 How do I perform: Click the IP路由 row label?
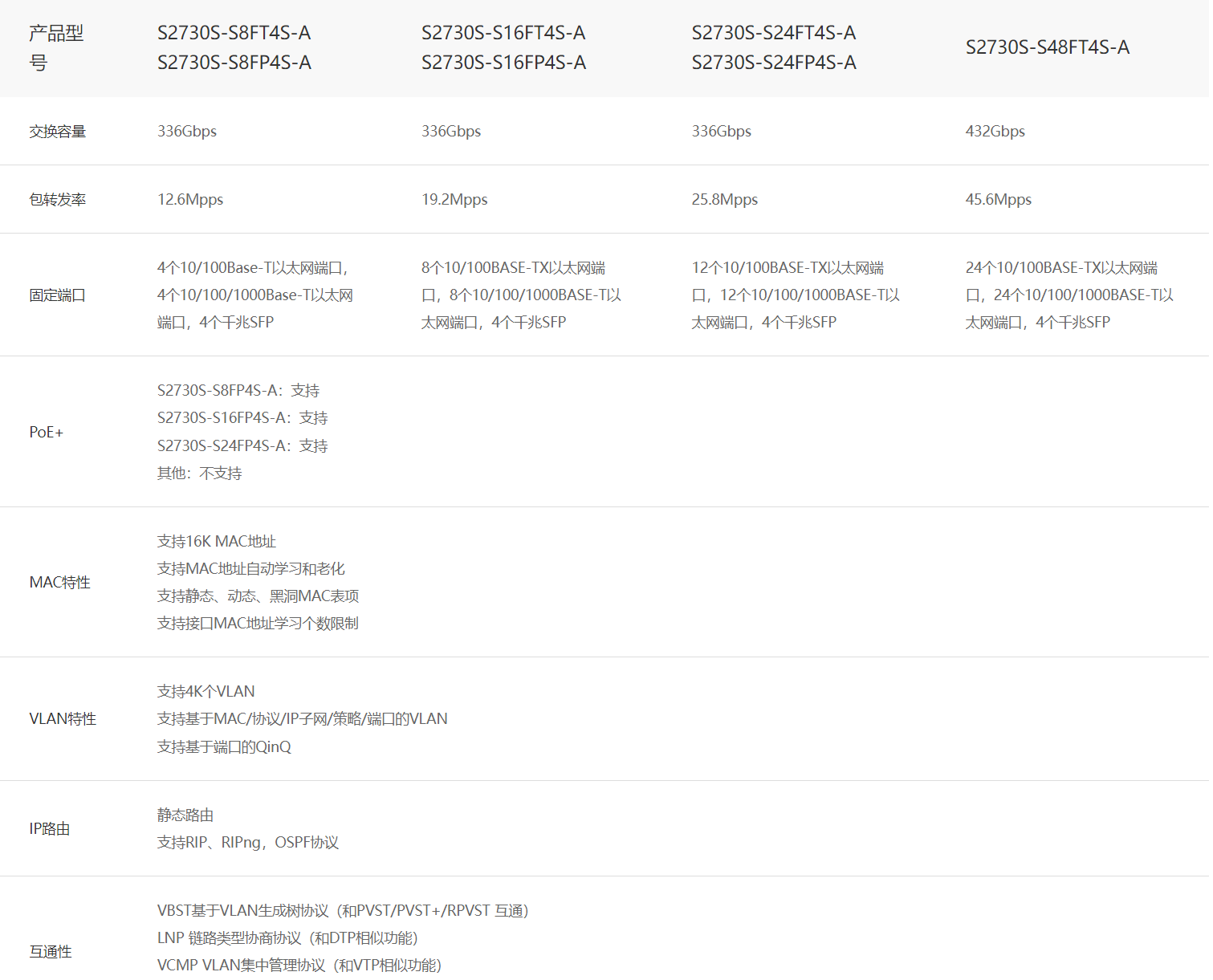(50, 829)
